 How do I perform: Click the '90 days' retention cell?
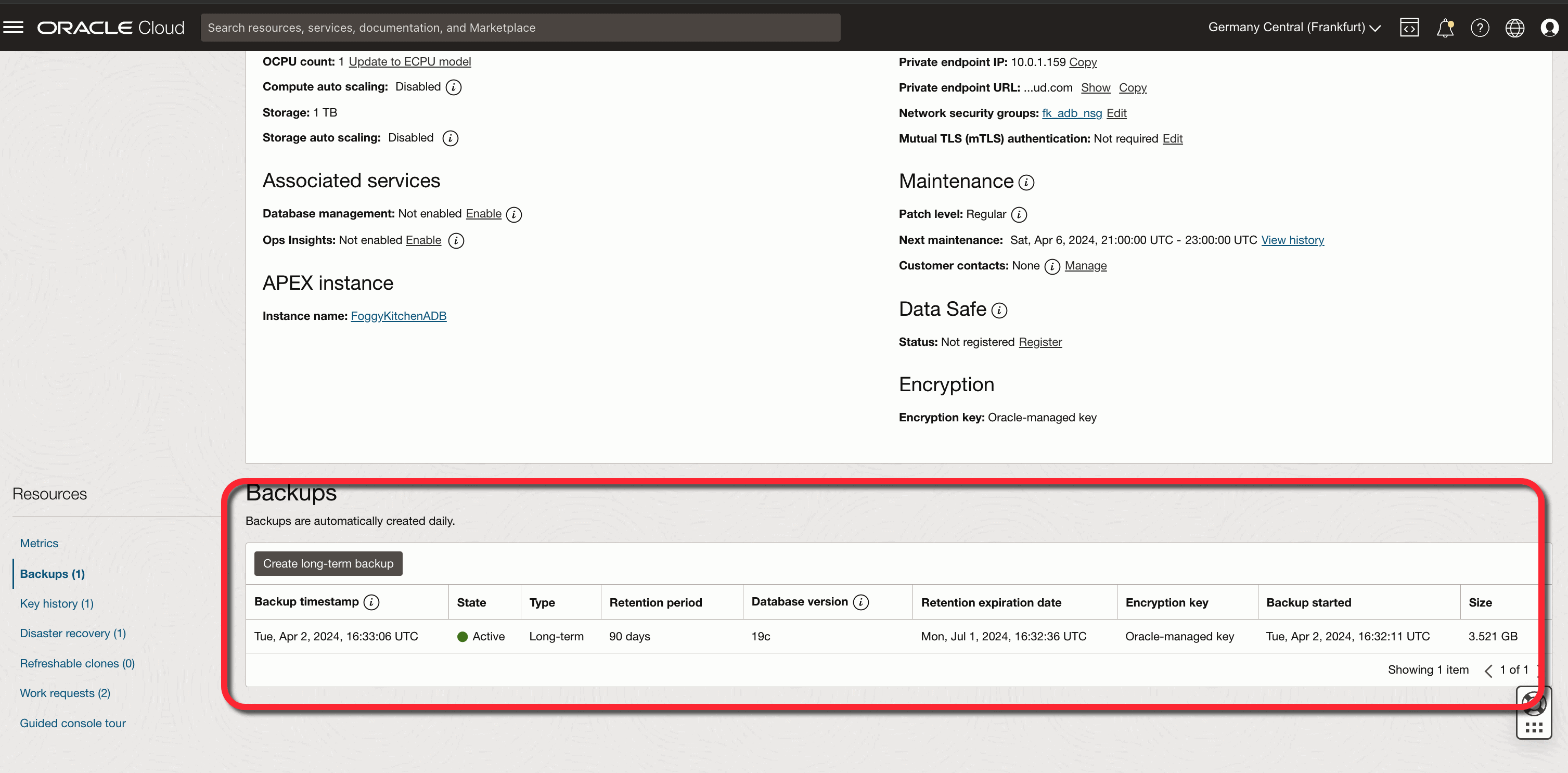(x=629, y=636)
